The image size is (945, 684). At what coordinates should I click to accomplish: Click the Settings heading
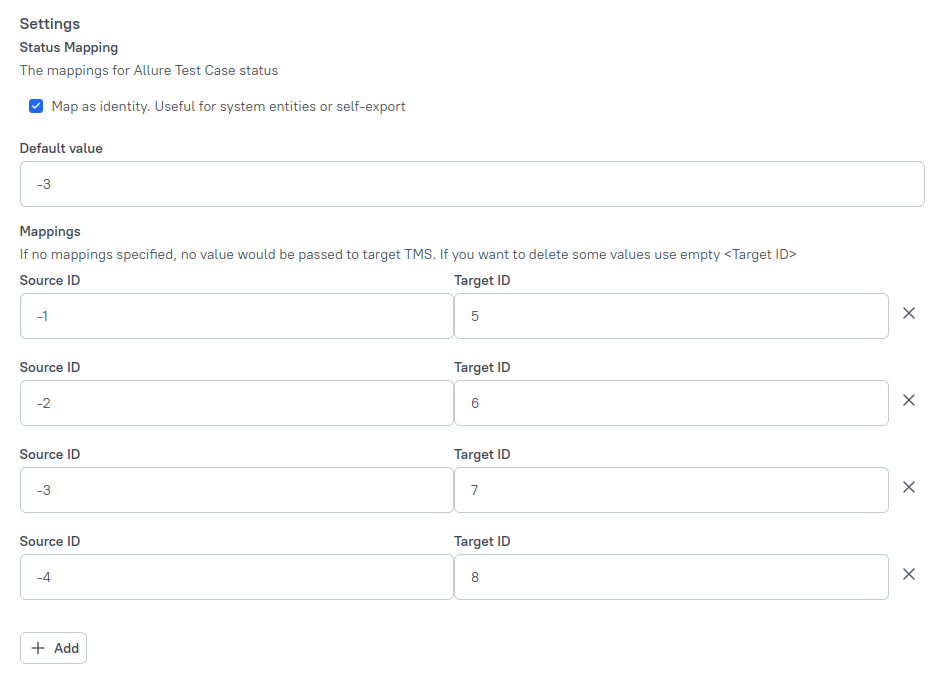[49, 23]
